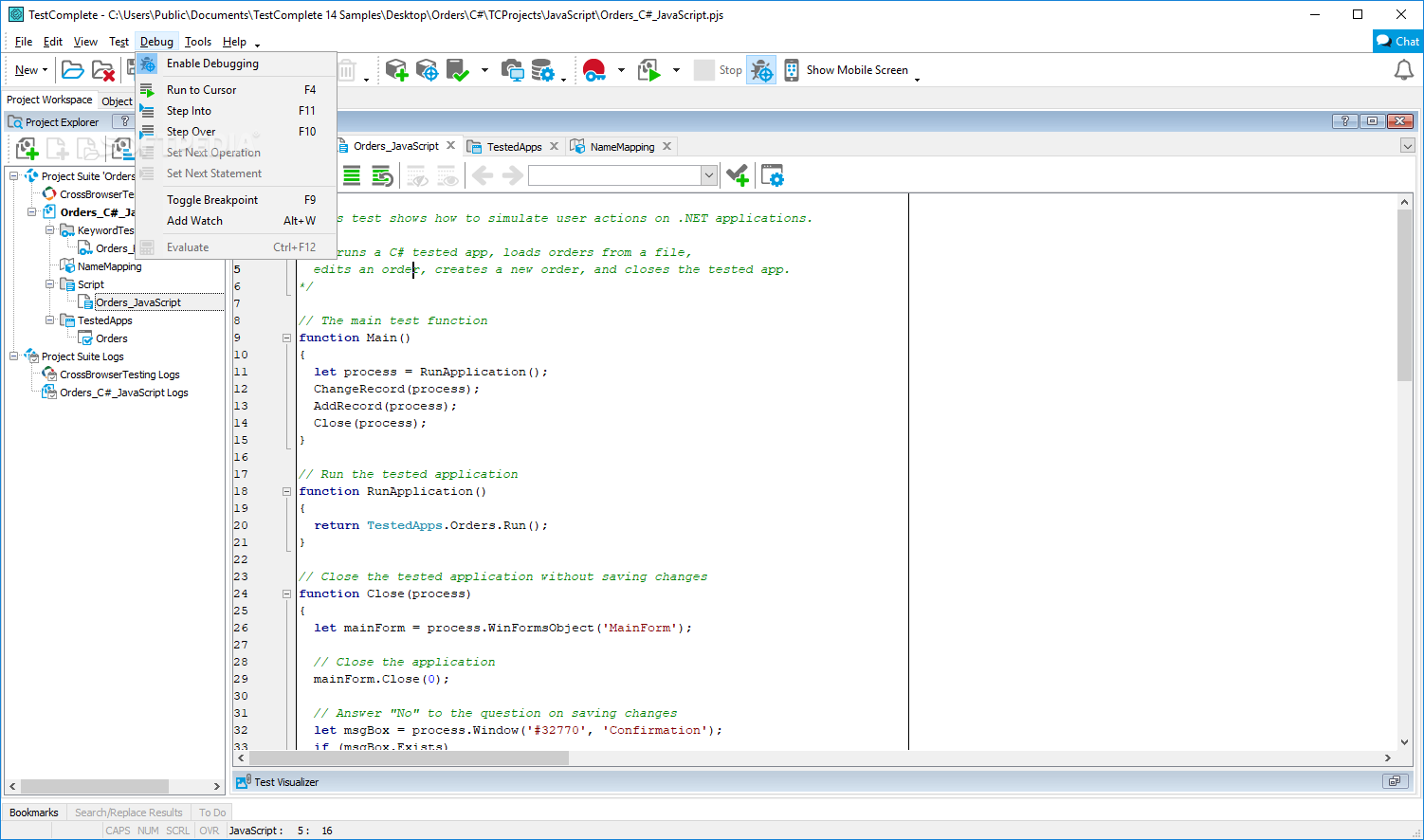The width and height of the screenshot is (1424, 840).
Task: Close the Orders_JavaScript tab
Action: tap(451, 146)
